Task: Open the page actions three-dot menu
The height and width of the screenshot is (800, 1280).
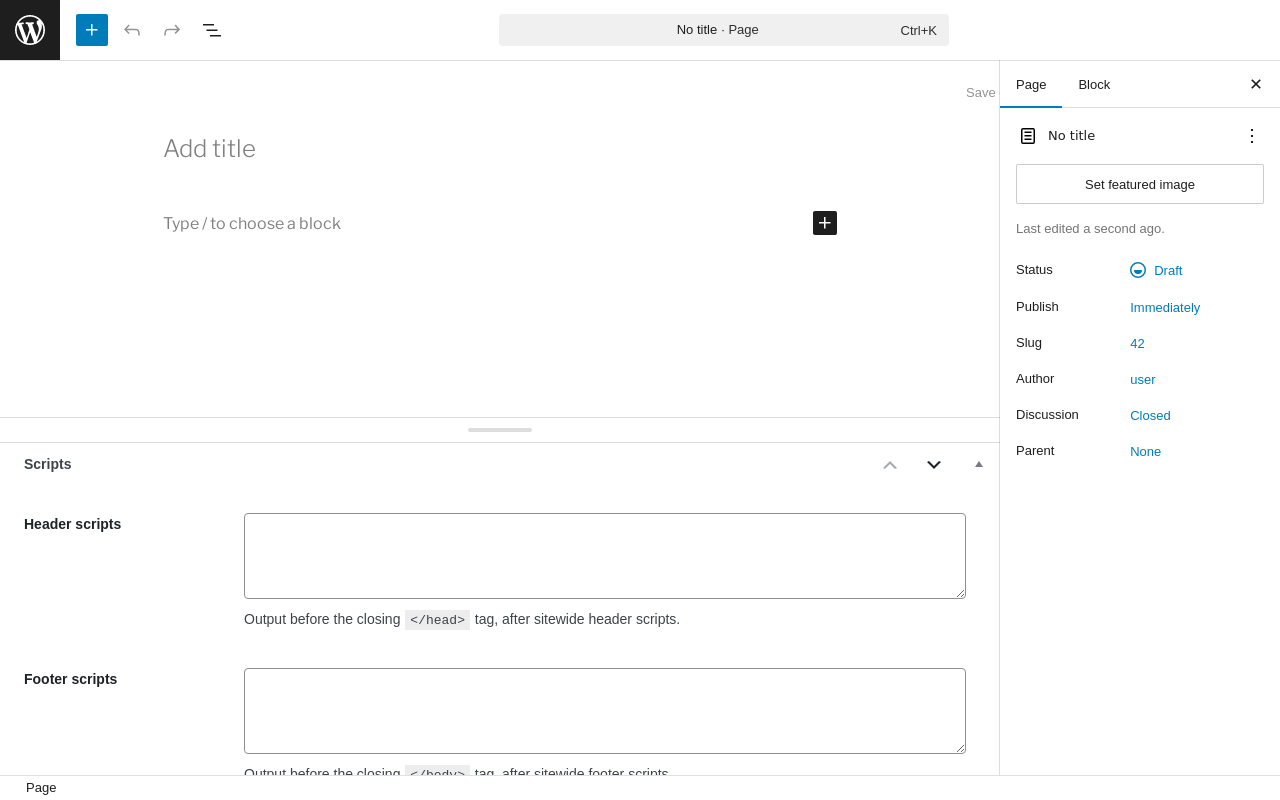Action: pos(1252,136)
